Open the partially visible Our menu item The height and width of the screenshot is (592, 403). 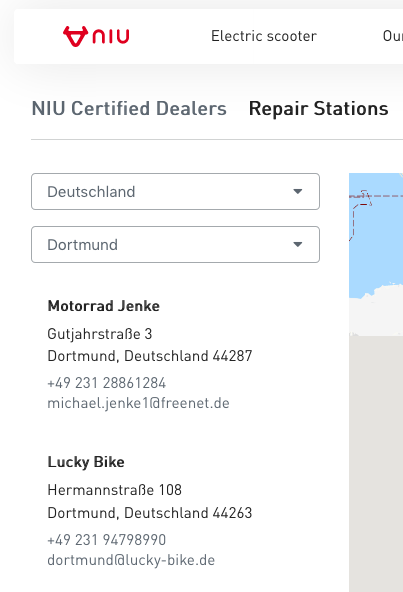(x=393, y=36)
